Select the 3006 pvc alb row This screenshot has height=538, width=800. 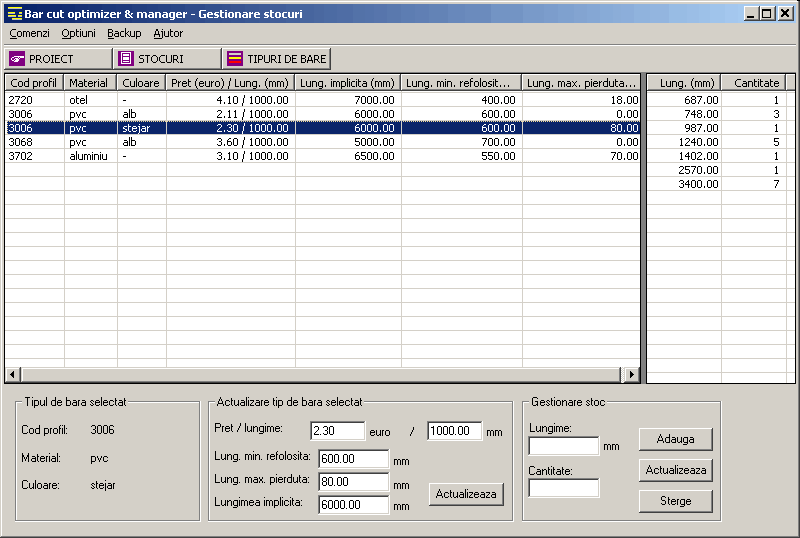click(322, 114)
